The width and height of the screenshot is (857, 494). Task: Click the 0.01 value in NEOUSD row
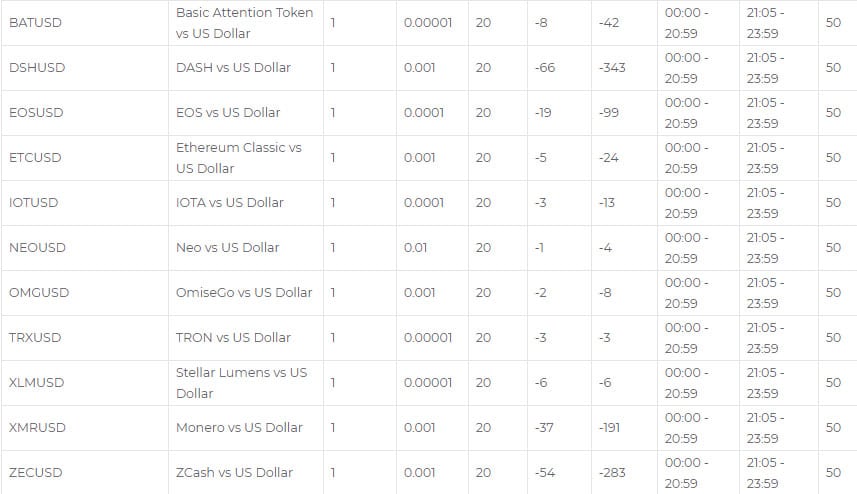point(416,247)
